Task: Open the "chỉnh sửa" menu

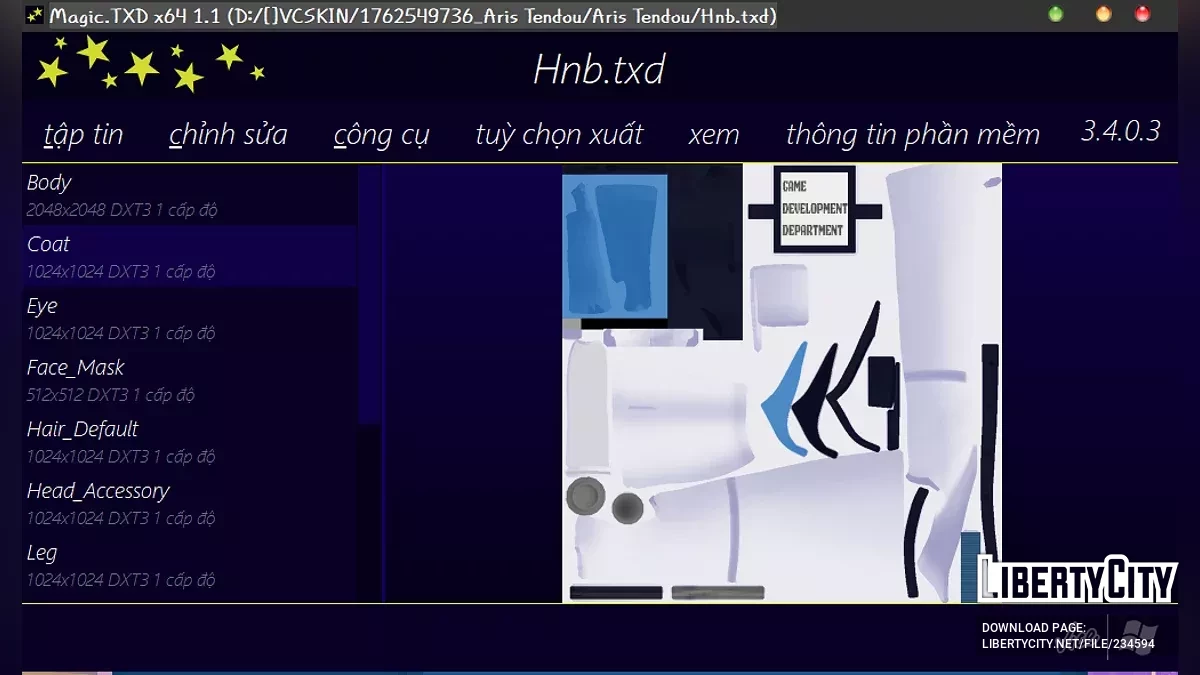Action: [228, 134]
